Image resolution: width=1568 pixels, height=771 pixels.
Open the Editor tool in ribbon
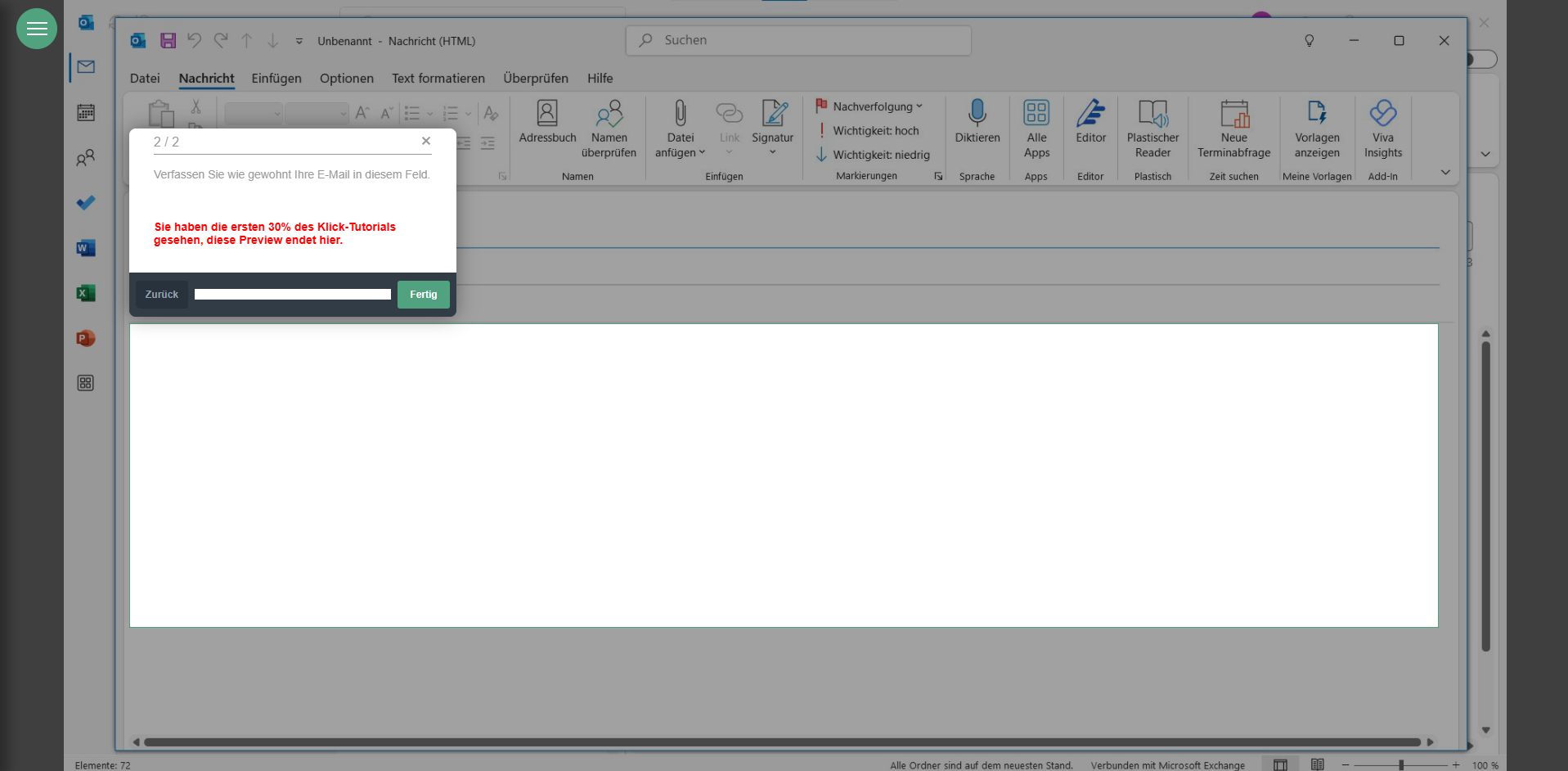click(x=1090, y=121)
